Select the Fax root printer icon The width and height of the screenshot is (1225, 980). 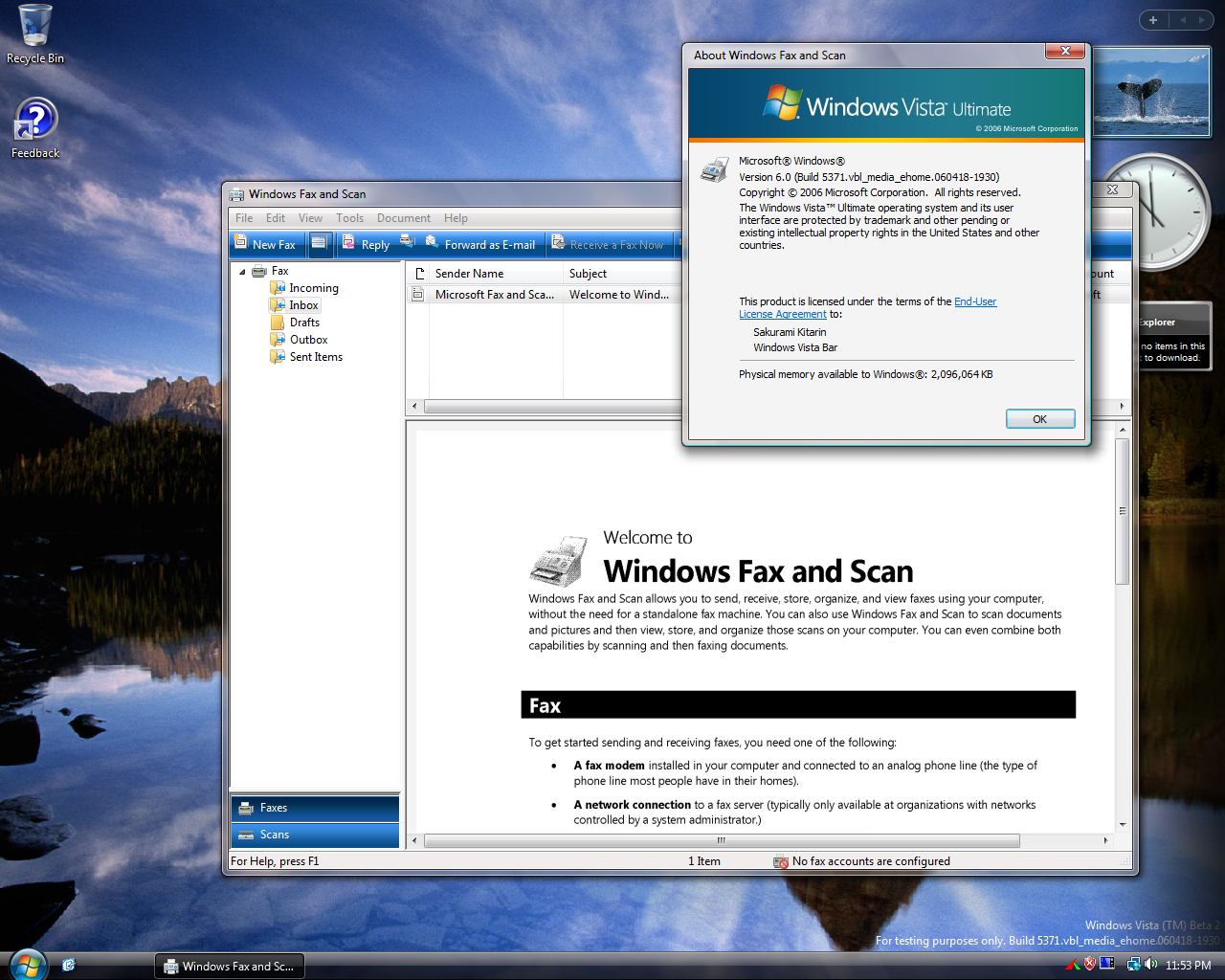[259, 272]
